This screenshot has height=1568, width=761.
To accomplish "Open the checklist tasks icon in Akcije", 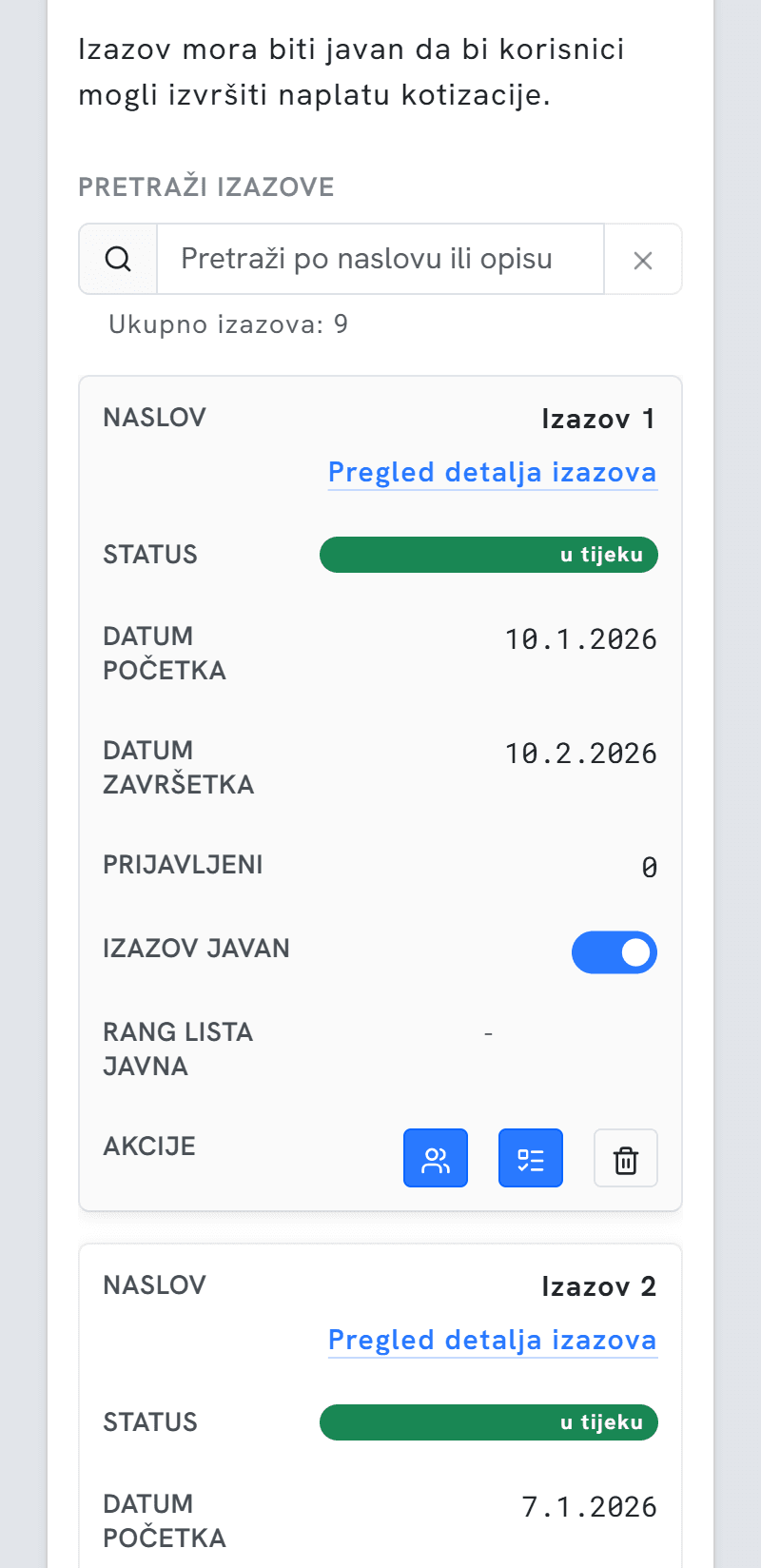I will coord(531,1158).
